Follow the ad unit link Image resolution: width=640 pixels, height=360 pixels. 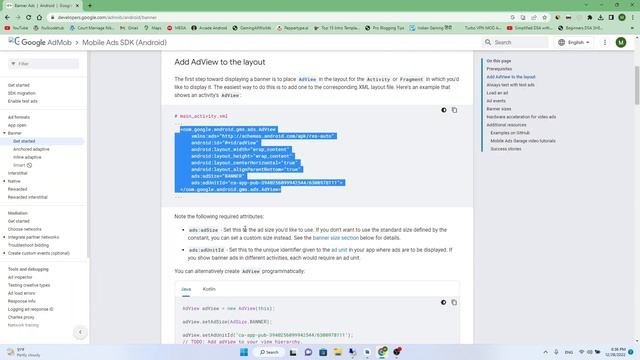pos(339,250)
